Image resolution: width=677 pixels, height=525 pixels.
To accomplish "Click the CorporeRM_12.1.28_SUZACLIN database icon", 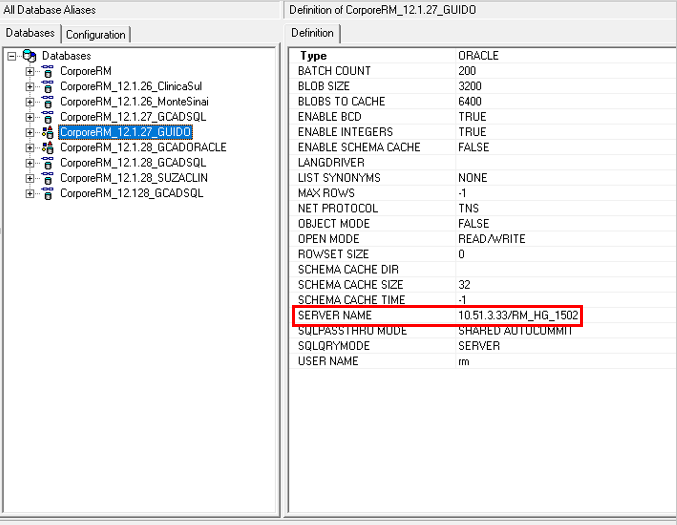I will click(47, 178).
